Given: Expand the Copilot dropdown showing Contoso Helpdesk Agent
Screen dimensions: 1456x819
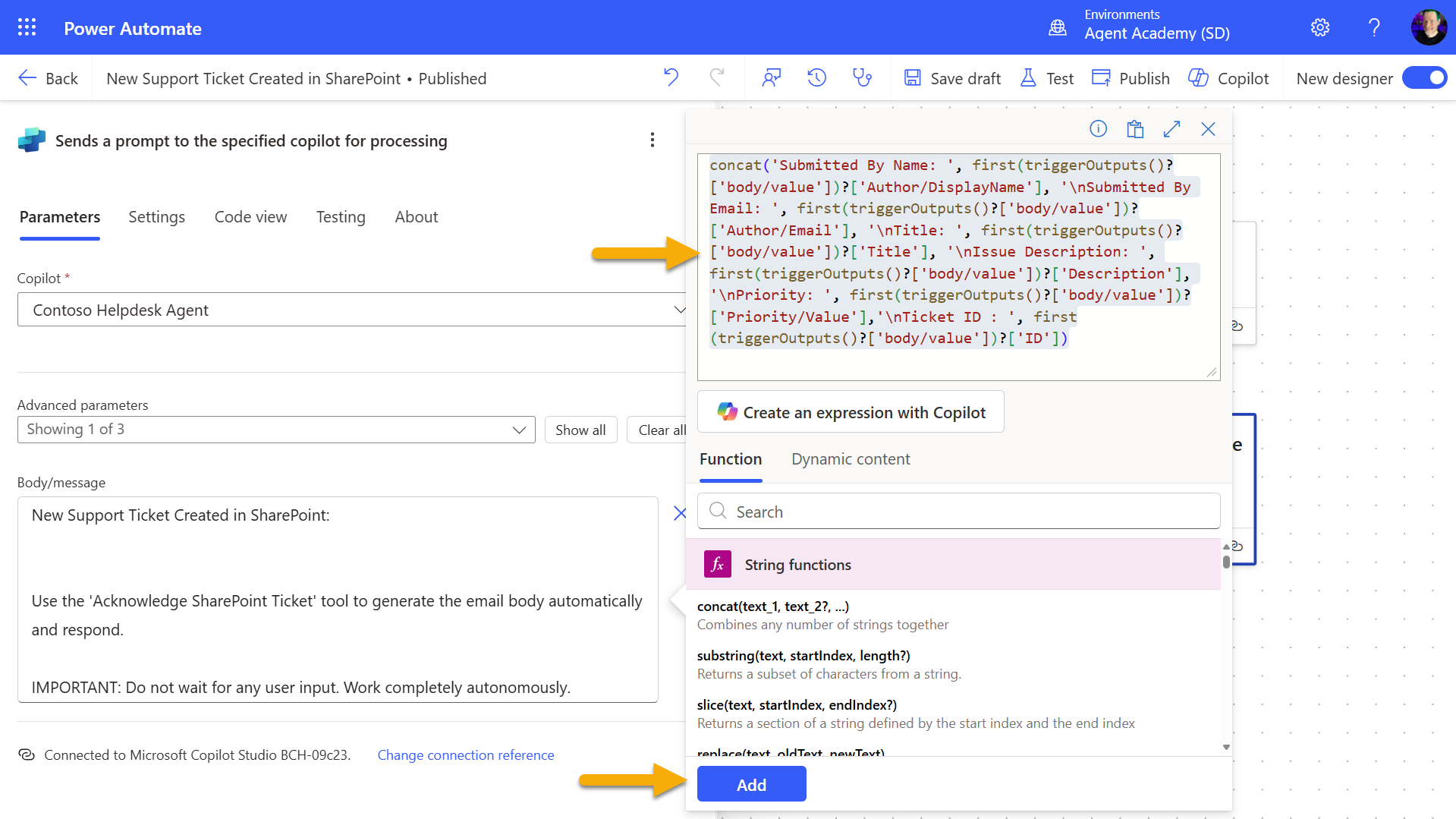Looking at the screenshot, I should pyautogui.click(x=679, y=310).
